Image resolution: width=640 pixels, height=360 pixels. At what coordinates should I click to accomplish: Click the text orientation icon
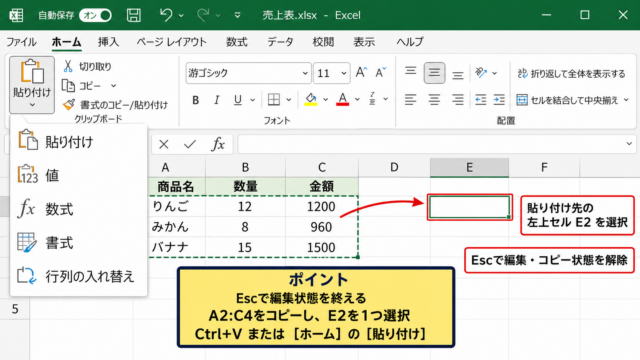click(481, 73)
